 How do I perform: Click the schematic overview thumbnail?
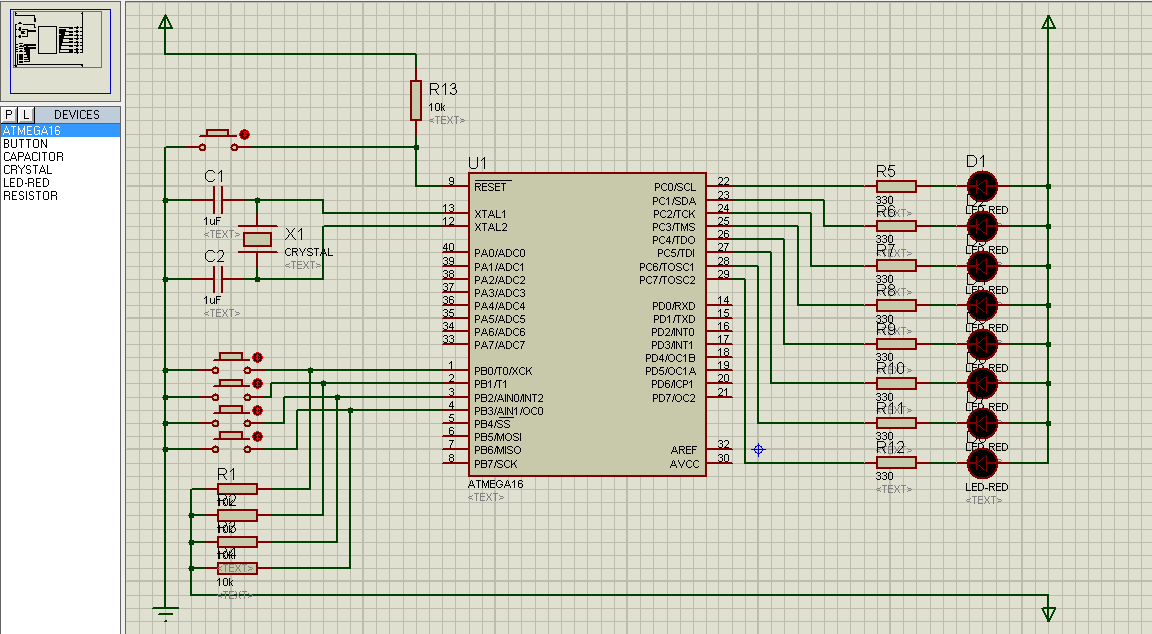58,48
